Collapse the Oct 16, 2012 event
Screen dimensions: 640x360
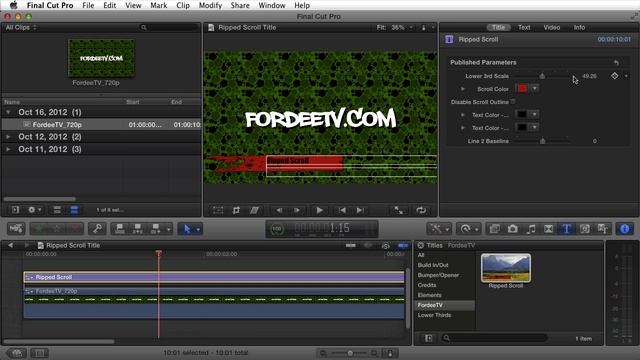coord(8,112)
